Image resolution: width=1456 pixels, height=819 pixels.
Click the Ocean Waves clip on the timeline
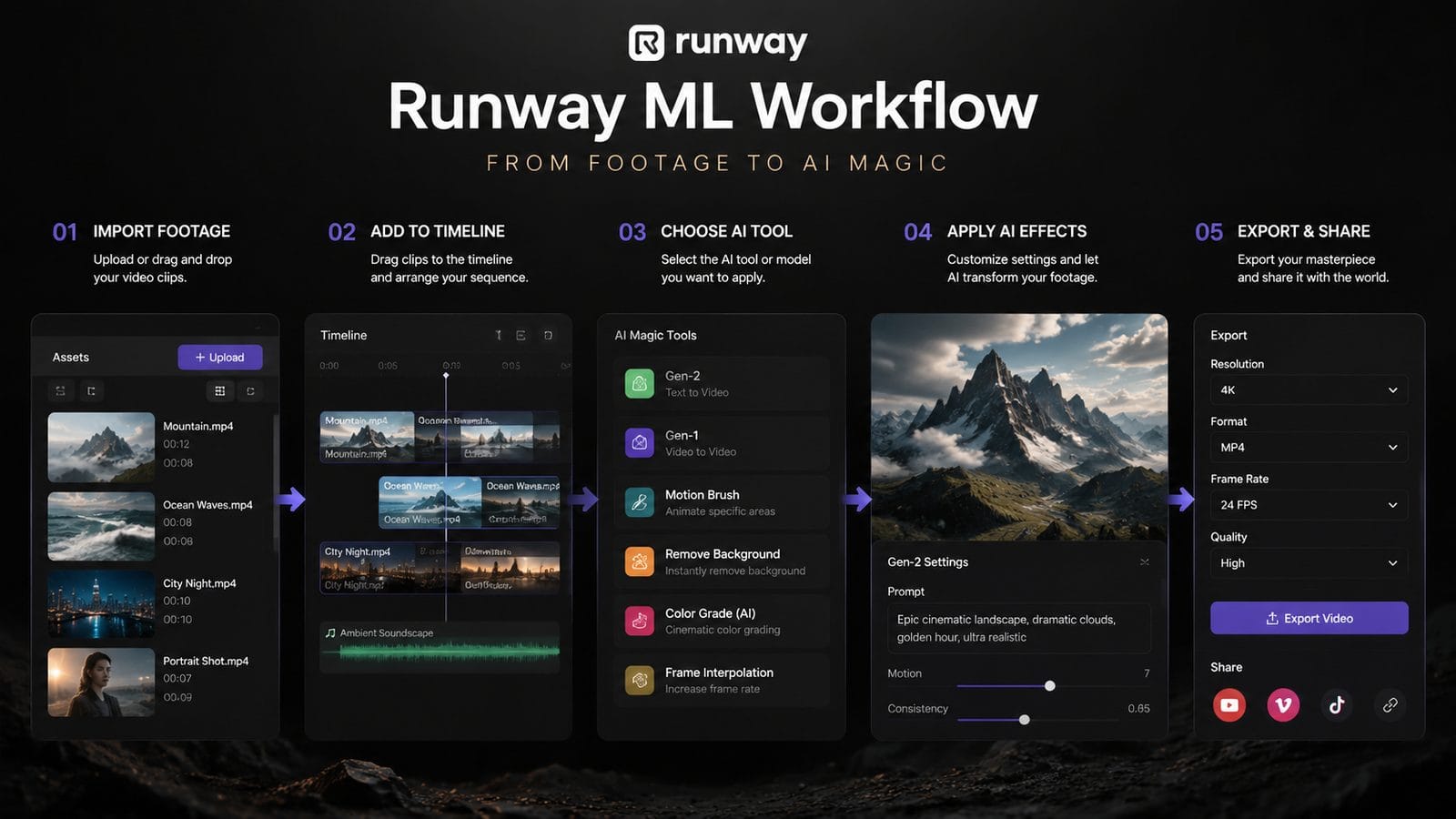pyautogui.click(x=430, y=502)
